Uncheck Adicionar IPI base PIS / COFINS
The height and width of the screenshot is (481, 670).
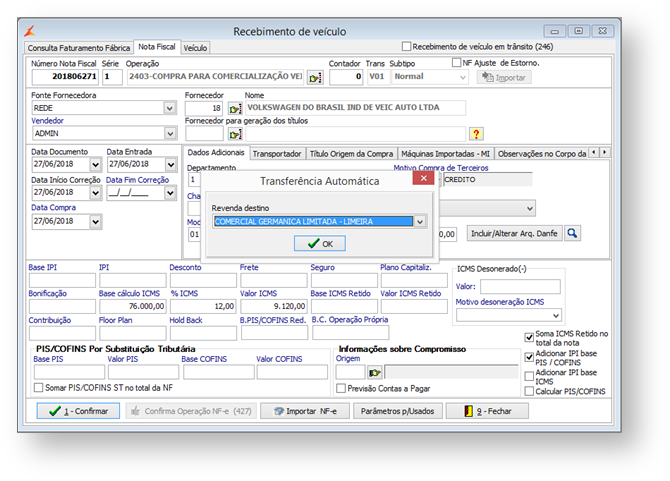pyautogui.click(x=529, y=357)
